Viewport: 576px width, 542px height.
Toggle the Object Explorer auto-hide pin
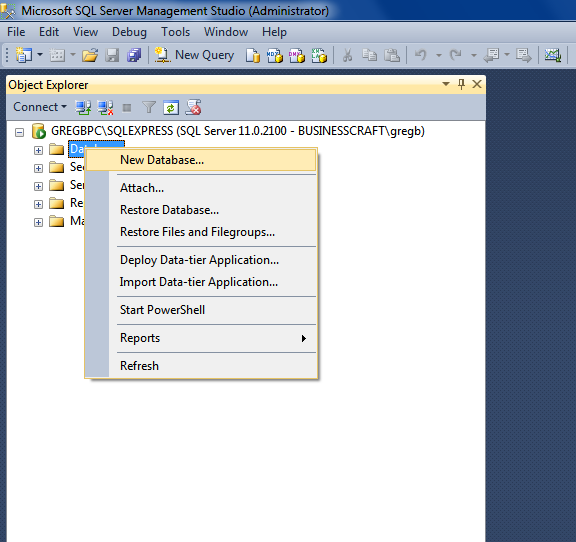point(461,84)
